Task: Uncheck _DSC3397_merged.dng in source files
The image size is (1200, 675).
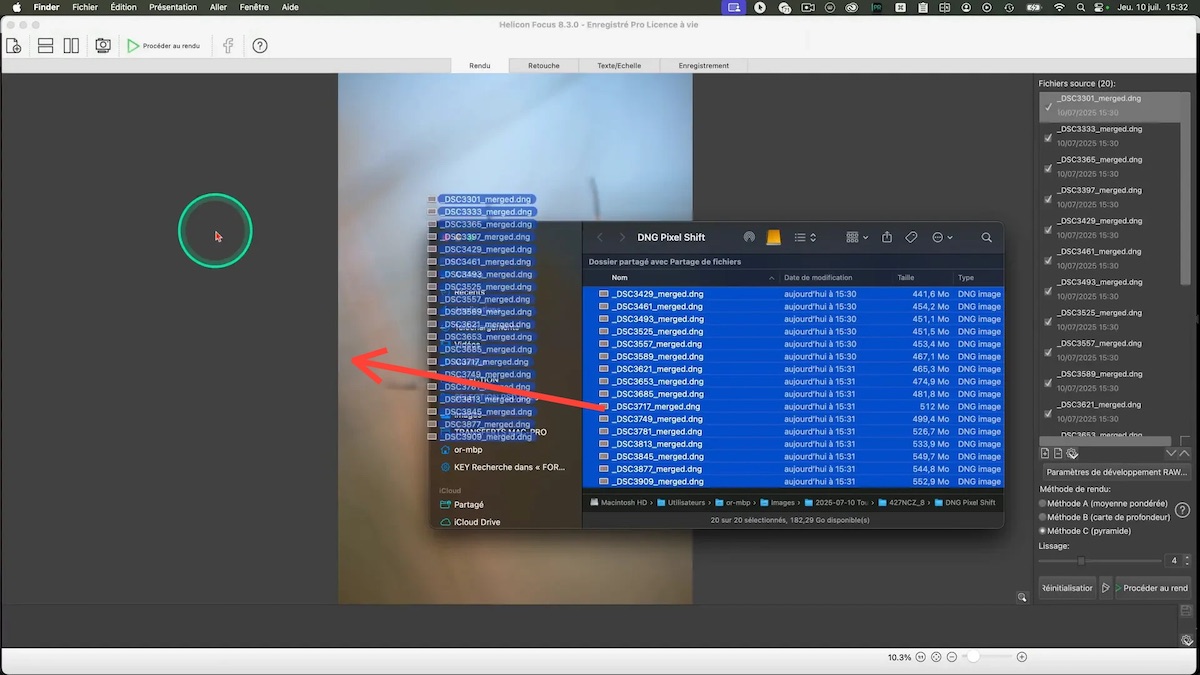Action: (1048, 199)
